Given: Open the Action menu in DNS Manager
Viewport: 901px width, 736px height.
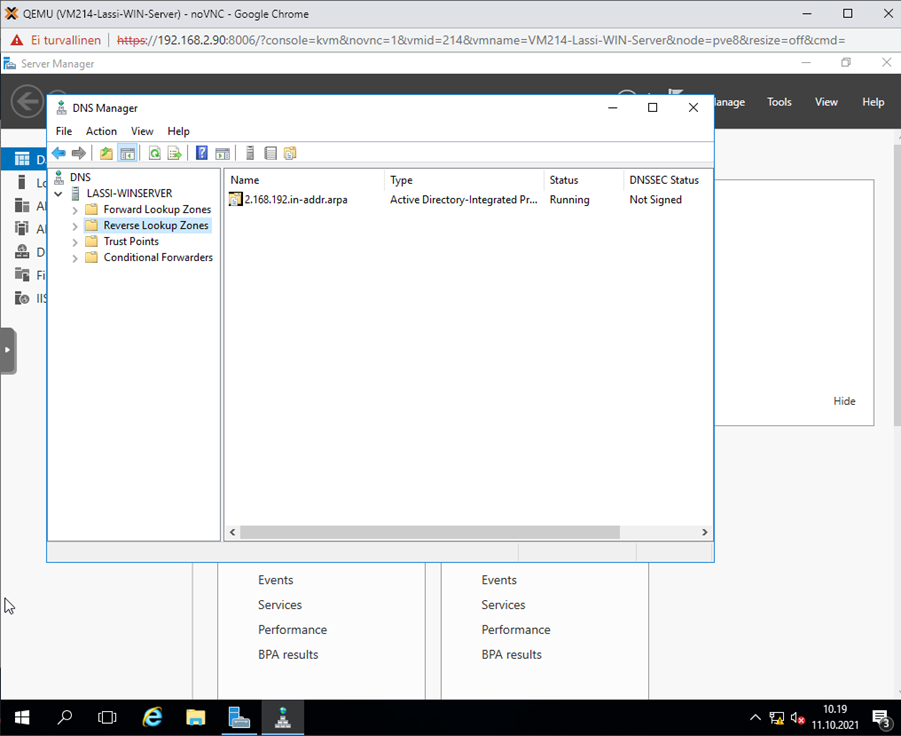Looking at the screenshot, I should pos(101,131).
